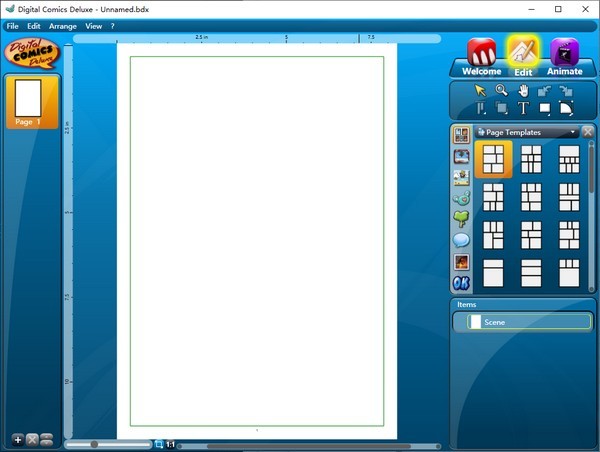Set zoom to 1:1

tap(170, 445)
